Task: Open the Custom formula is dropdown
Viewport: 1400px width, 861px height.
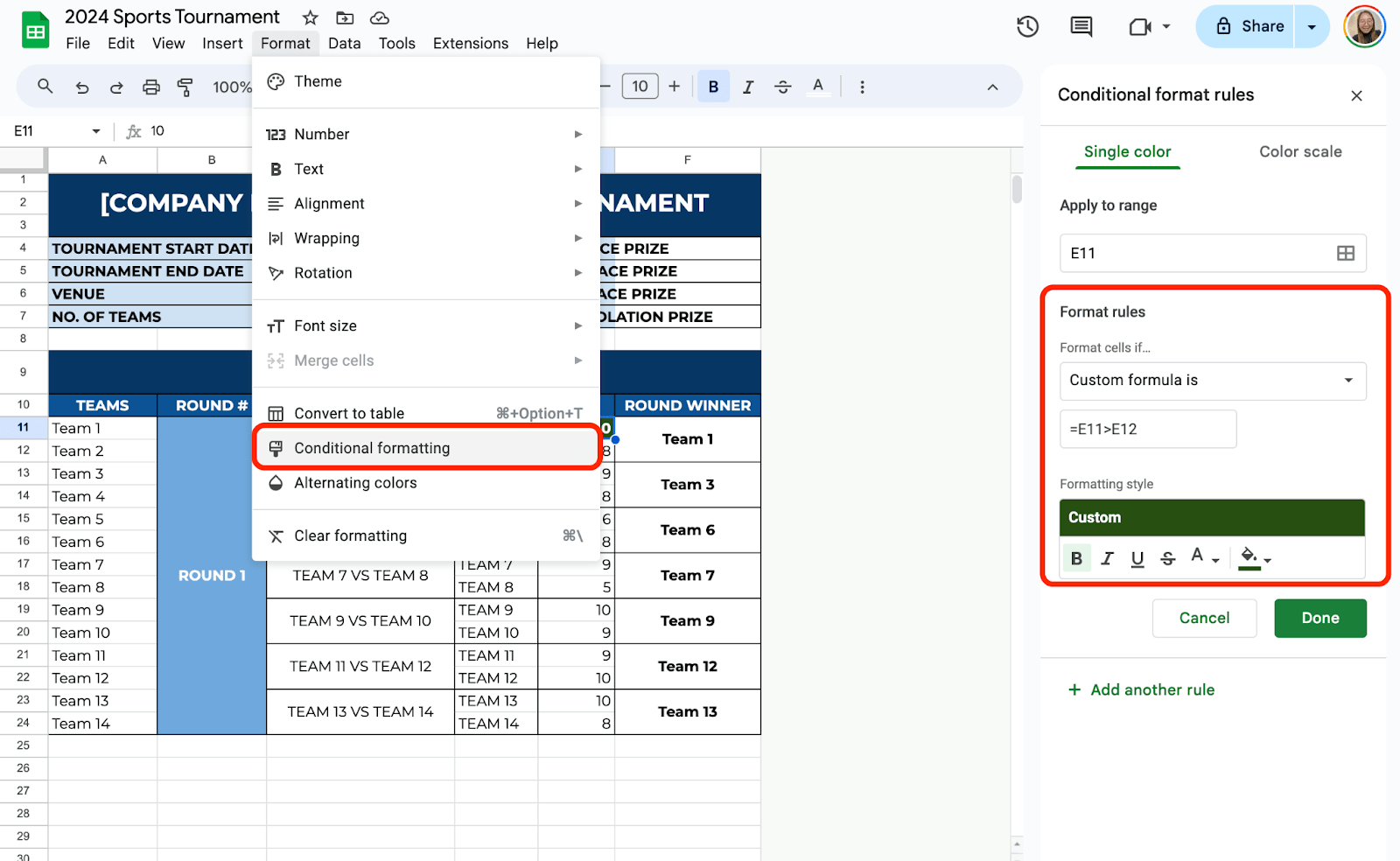Action: click(x=1212, y=381)
